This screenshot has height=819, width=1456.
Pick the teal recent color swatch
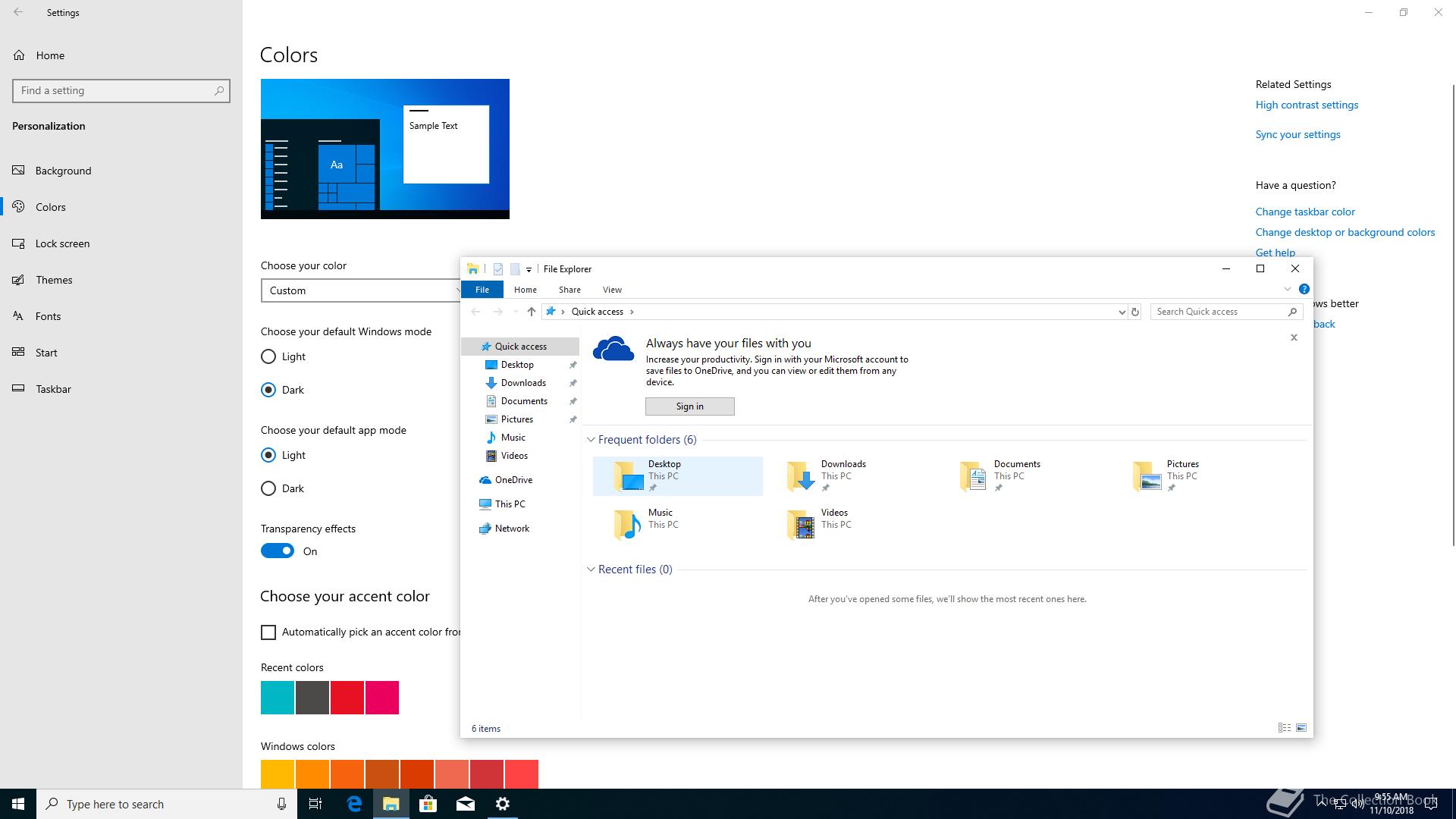coord(278,698)
